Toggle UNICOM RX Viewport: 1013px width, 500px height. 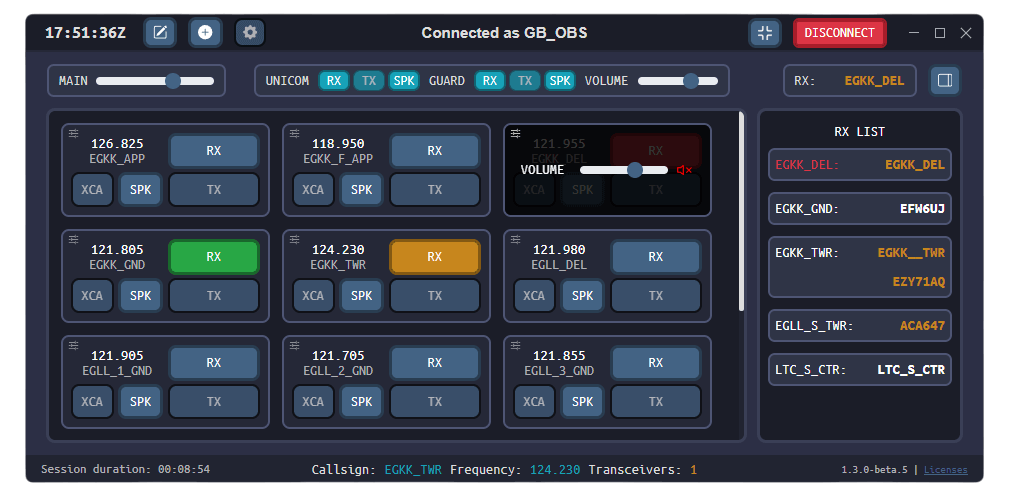point(334,81)
